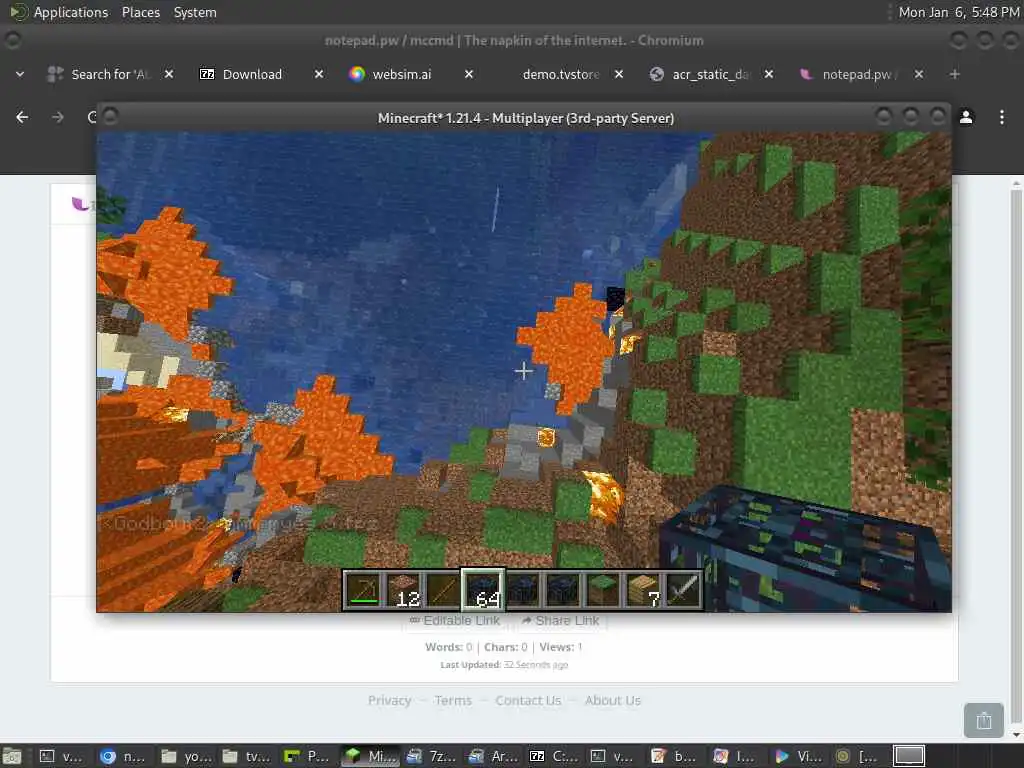
Task: Open the "[..." taskbar item
Action: (858, 756)
